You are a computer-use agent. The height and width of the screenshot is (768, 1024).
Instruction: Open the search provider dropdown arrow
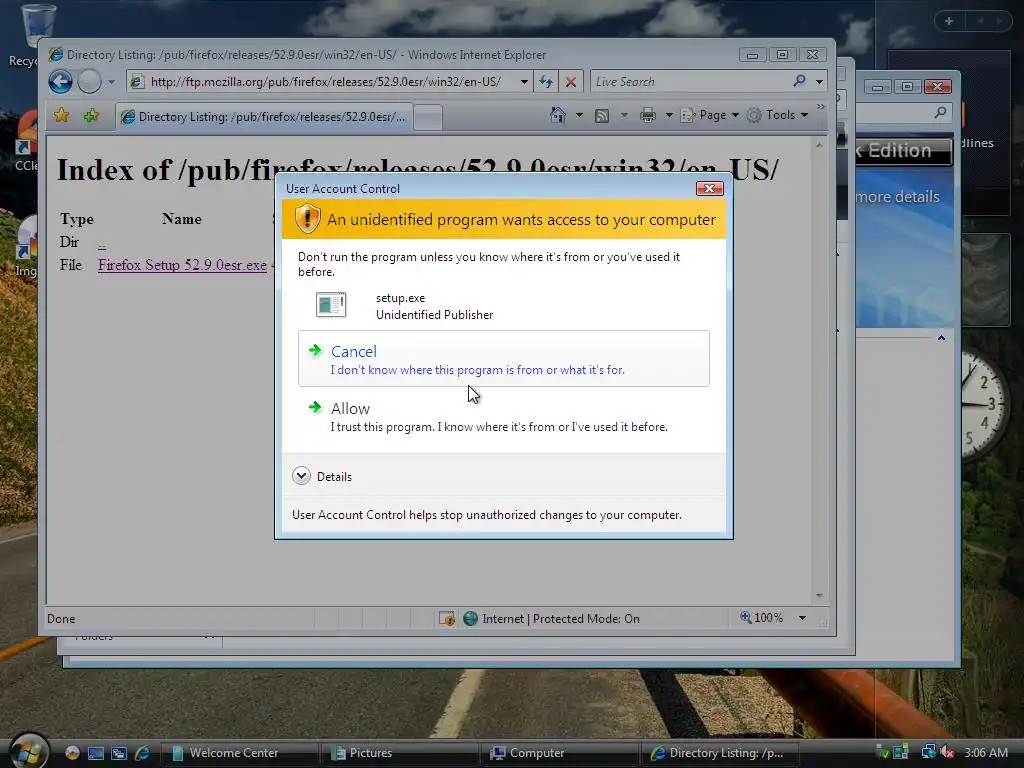(x=819, y=82)
